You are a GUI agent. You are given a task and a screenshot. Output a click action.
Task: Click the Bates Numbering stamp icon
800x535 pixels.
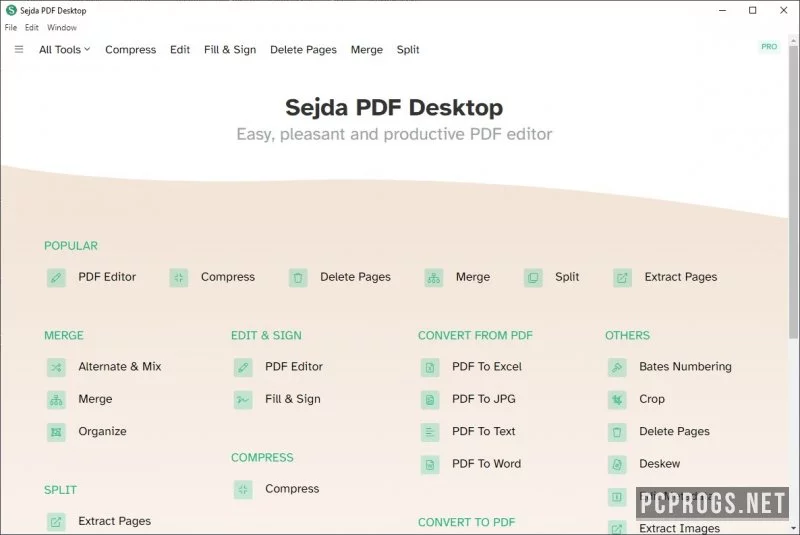click(617, 367)
